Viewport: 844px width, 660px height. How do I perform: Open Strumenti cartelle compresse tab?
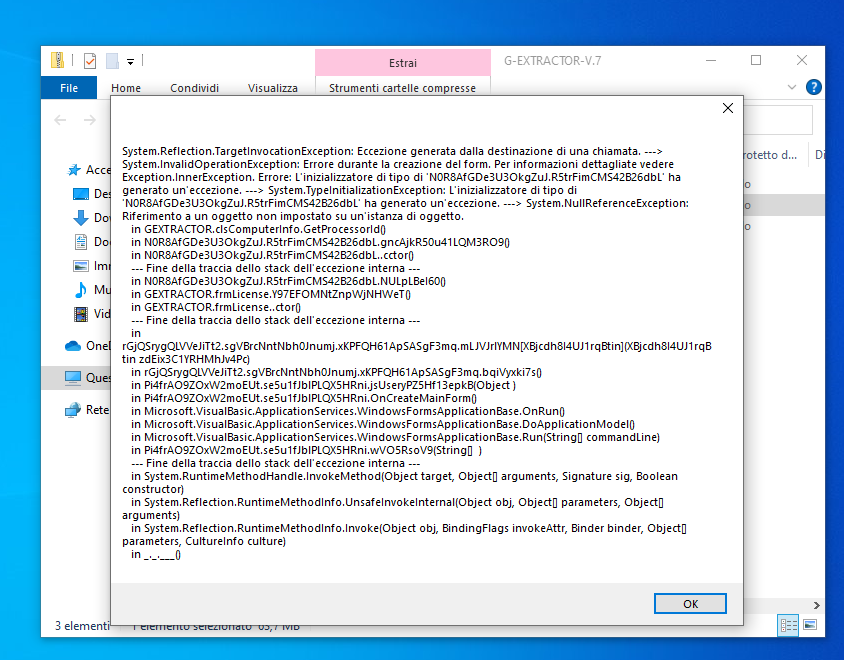(x=402, y=88)
